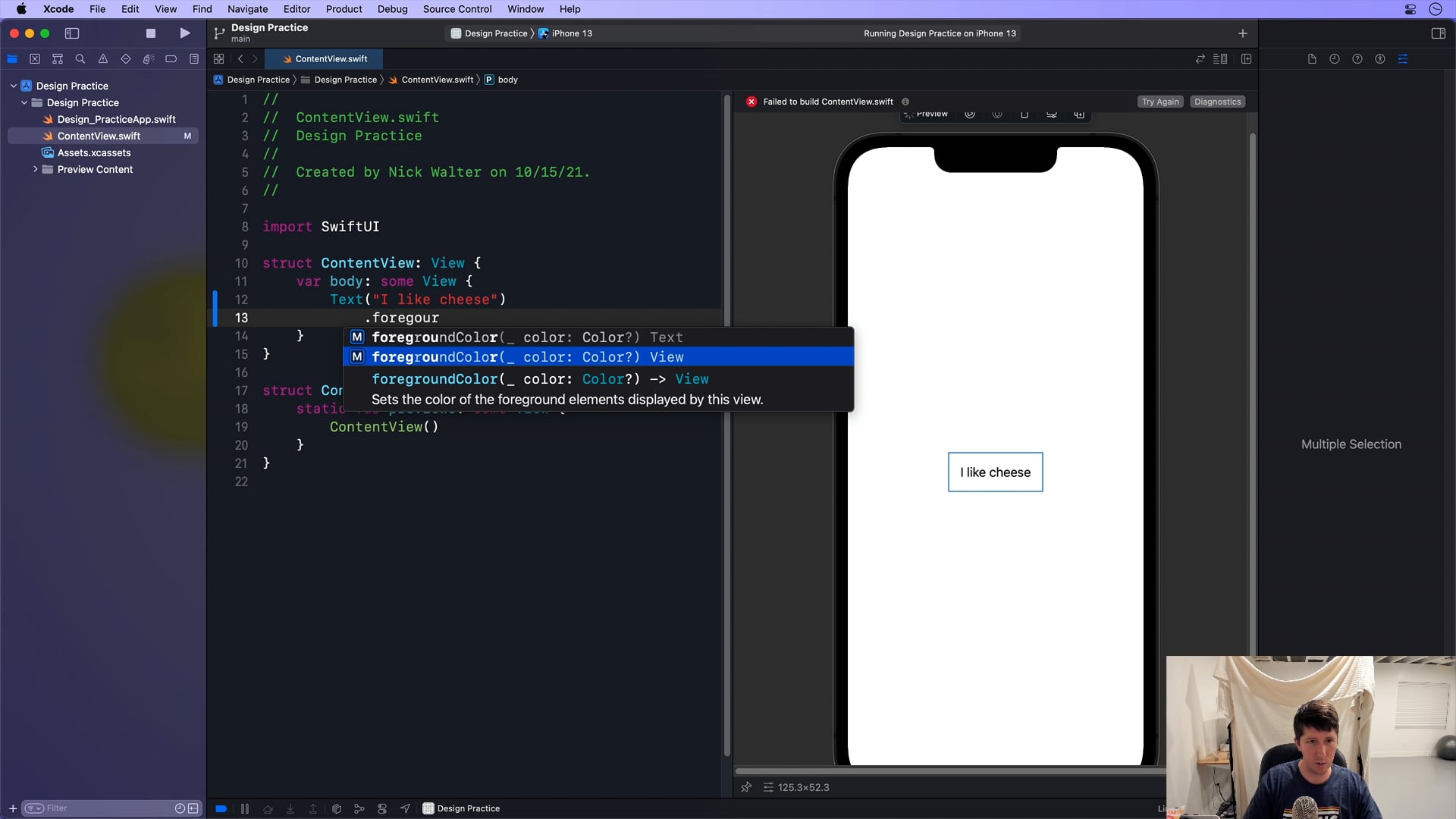This screenshot has height=819, width=1456.
Task: Simulate location arrow icon
Action: coord(405,808)
